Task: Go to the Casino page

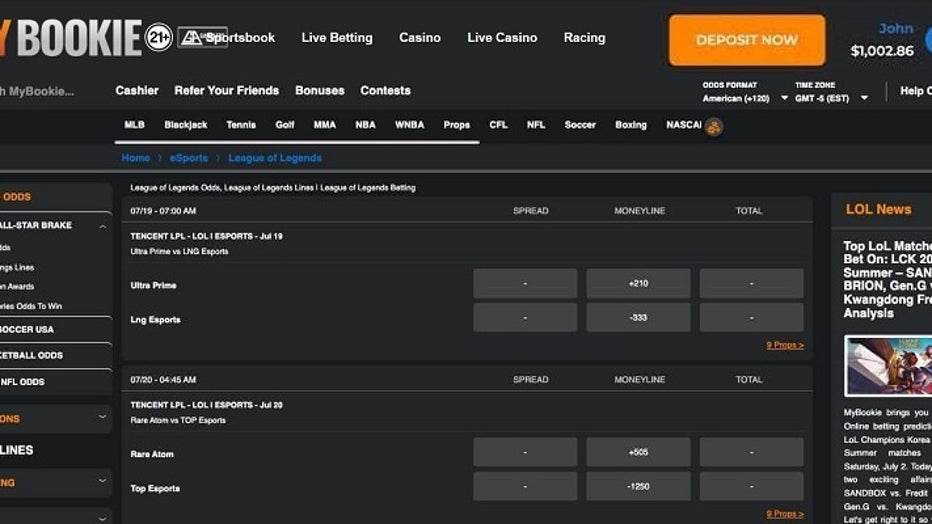Action: (420, 37)
